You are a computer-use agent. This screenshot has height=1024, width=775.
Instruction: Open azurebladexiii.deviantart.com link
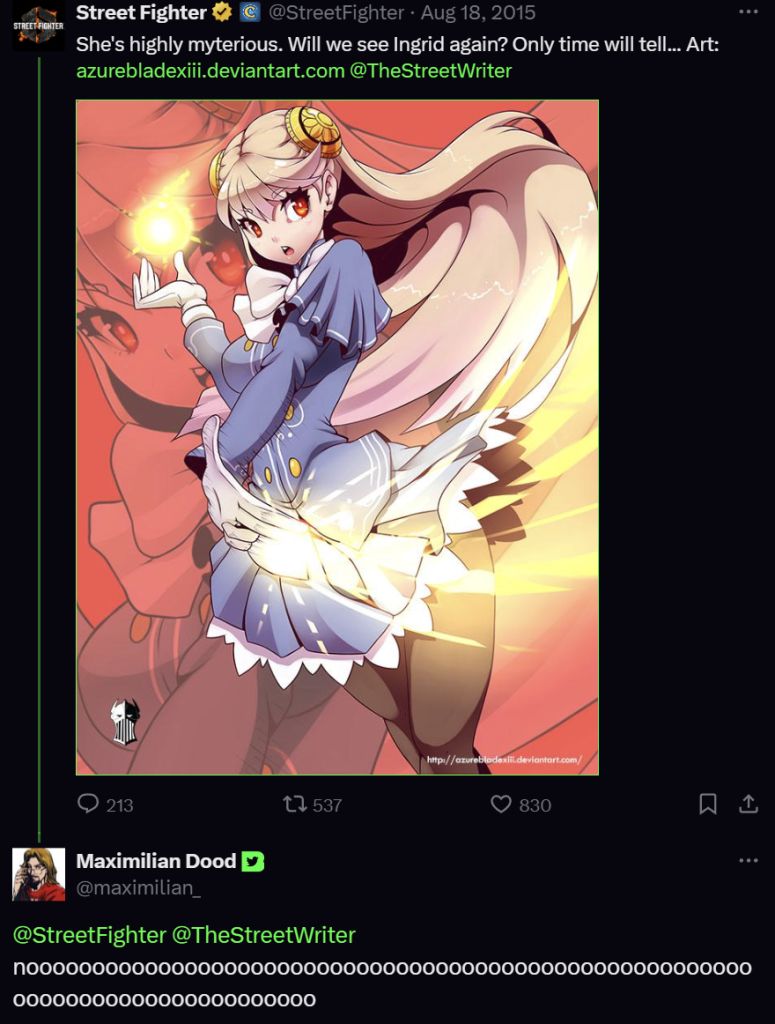coord(210,71)
